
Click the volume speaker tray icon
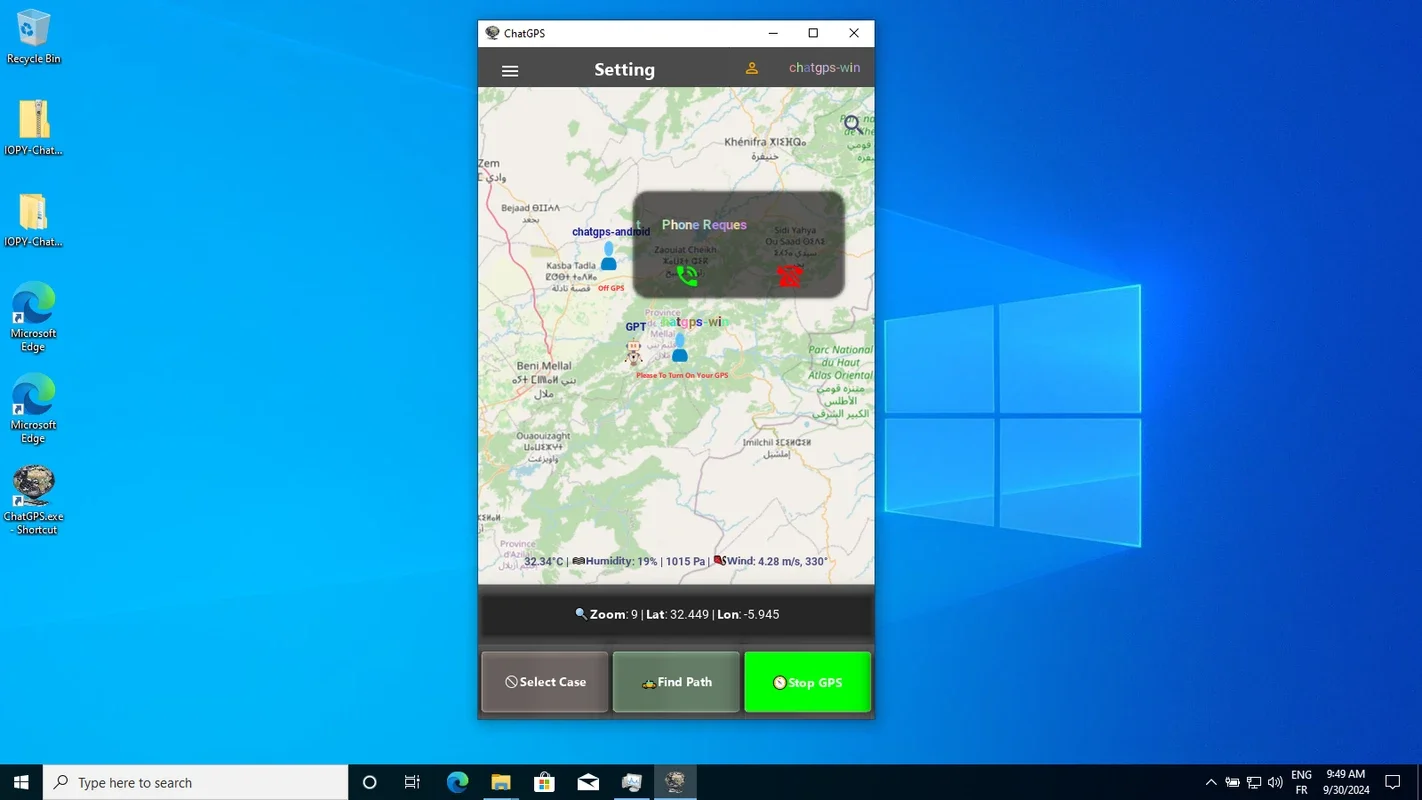pyautogui.click(x=1275, y=782)
